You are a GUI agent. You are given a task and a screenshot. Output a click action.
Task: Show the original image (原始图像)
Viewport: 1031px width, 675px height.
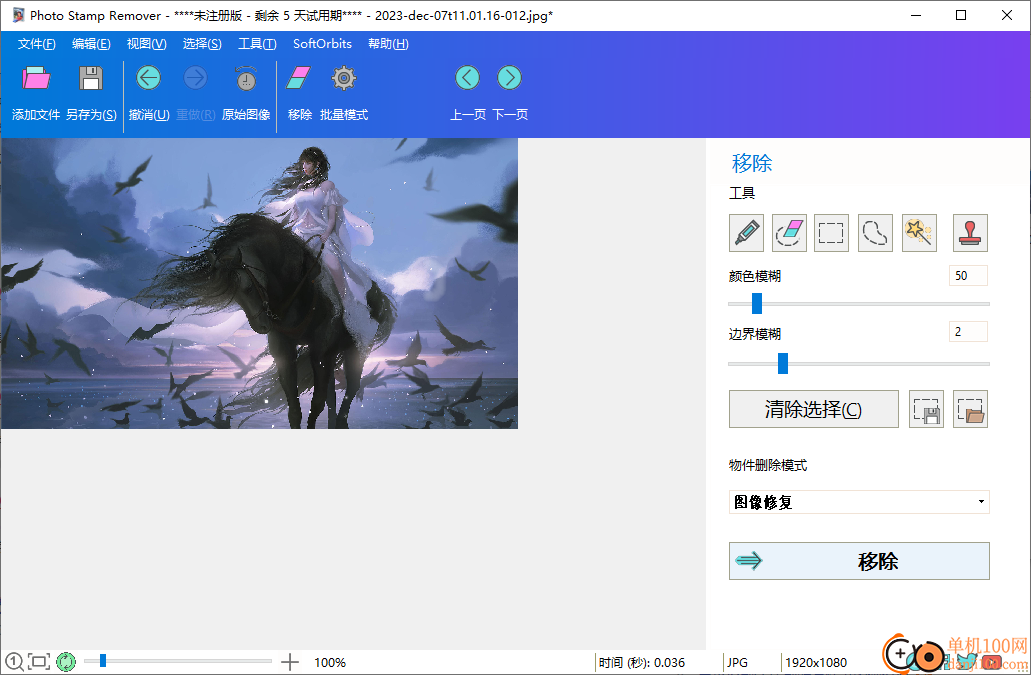click(x=247, y=78)
